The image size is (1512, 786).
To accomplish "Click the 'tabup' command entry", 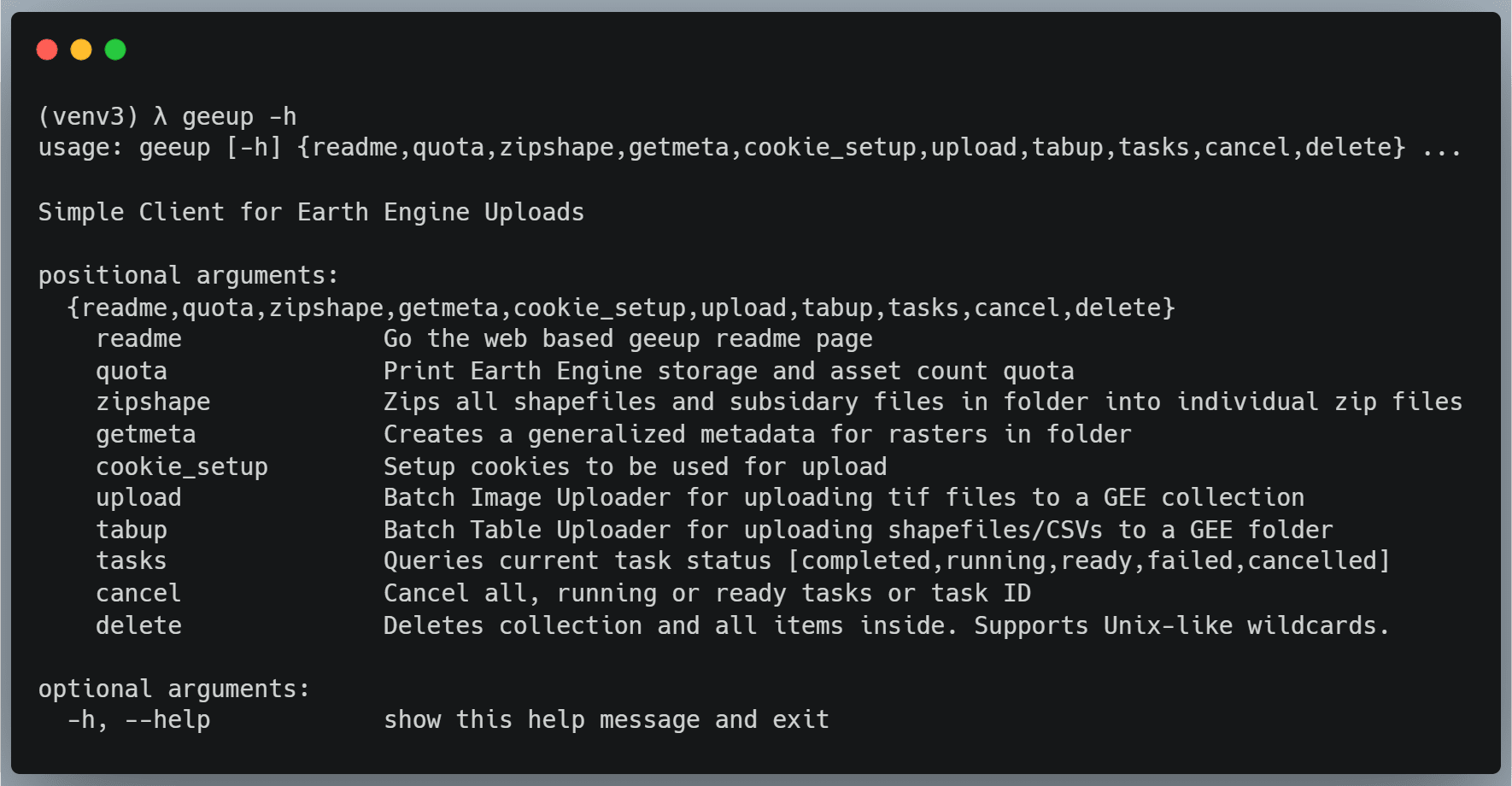I will [x=132, y=531].
